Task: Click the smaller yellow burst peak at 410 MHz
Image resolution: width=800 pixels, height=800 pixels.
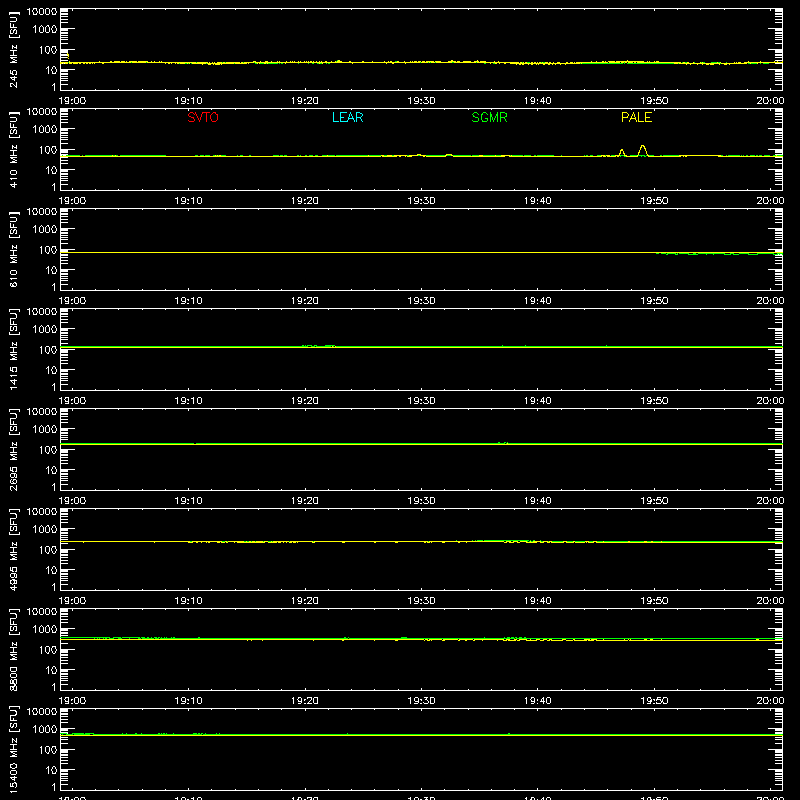Action: pos(621,153)
